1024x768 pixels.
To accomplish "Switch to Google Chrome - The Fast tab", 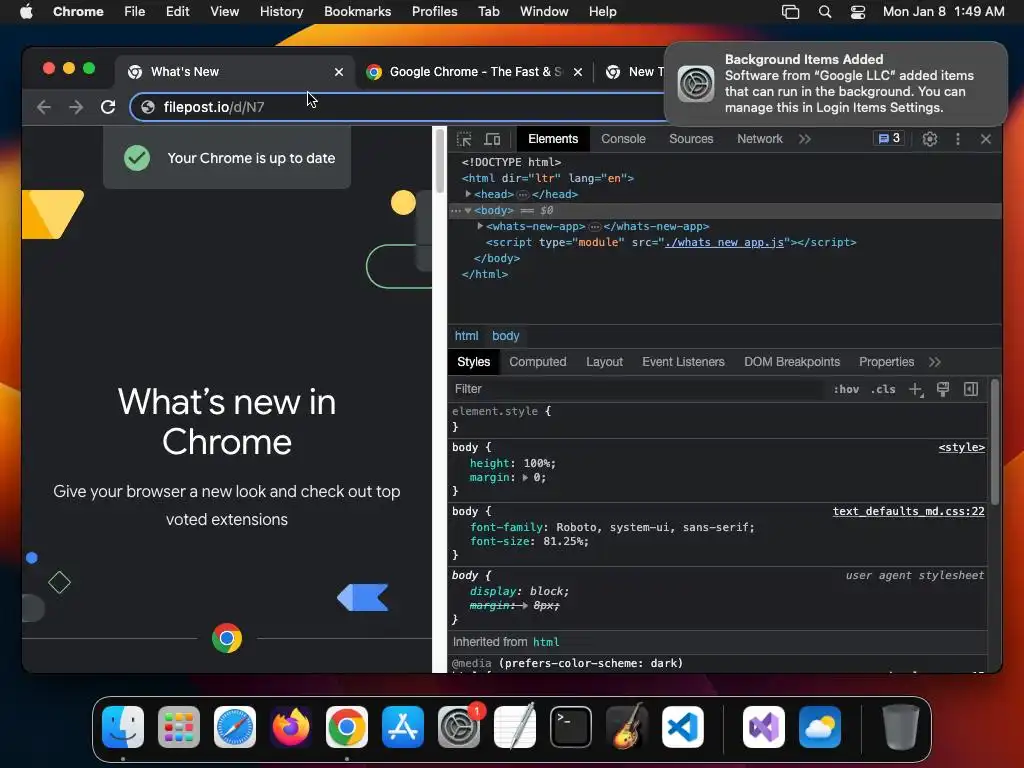I will (474, 72).
